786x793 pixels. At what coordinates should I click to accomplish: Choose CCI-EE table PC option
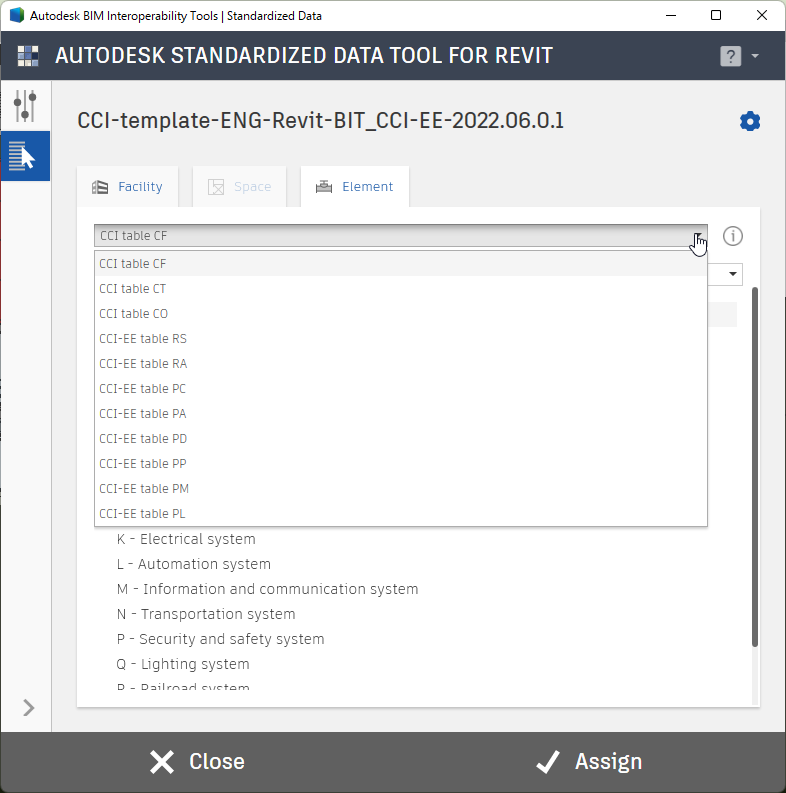[401, 388]
